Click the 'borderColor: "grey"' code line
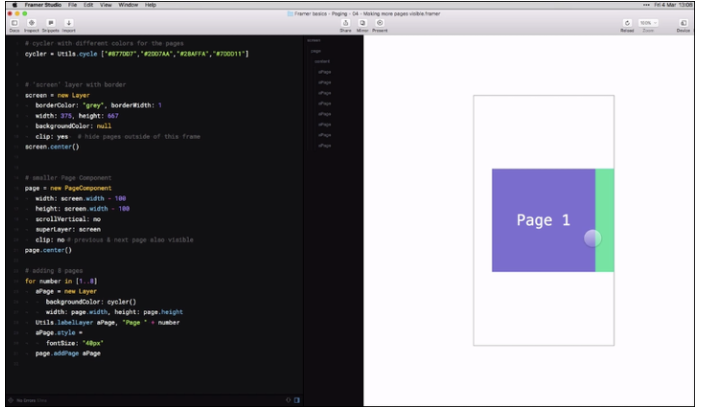Screen dimensions: 702x408 tap(98, 105)
